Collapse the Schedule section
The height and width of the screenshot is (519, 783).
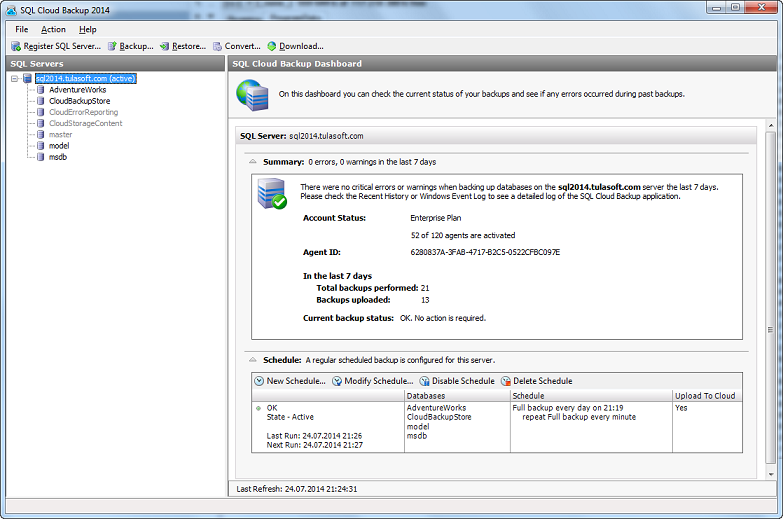point(253,360)
